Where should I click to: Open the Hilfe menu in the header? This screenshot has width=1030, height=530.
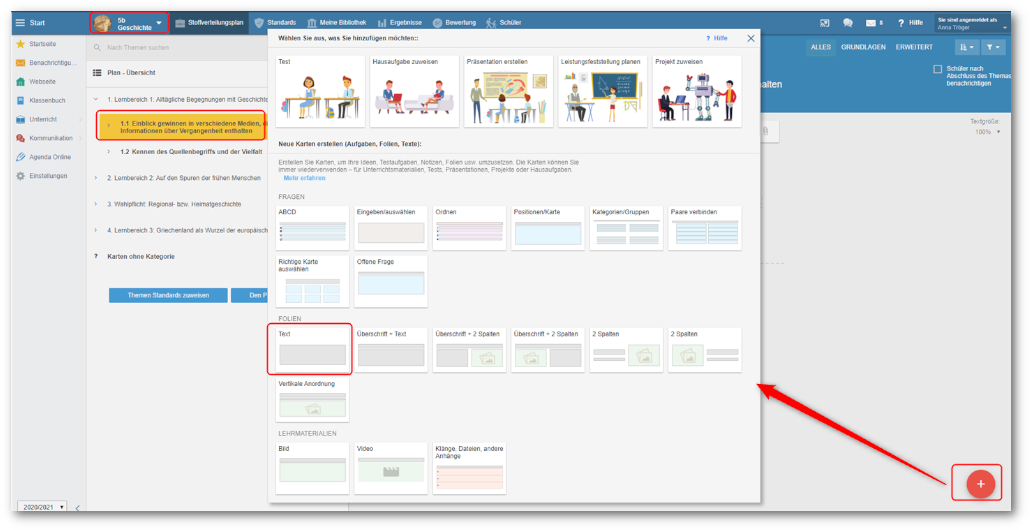click(x=910, y=23)
